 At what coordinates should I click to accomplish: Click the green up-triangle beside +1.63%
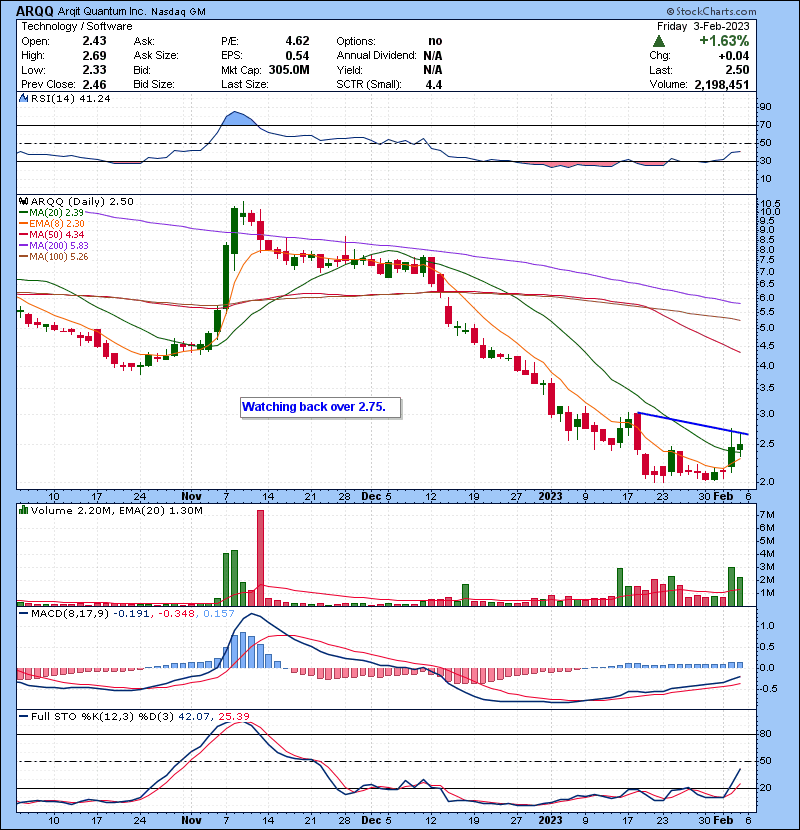click(x=659, y=41)
